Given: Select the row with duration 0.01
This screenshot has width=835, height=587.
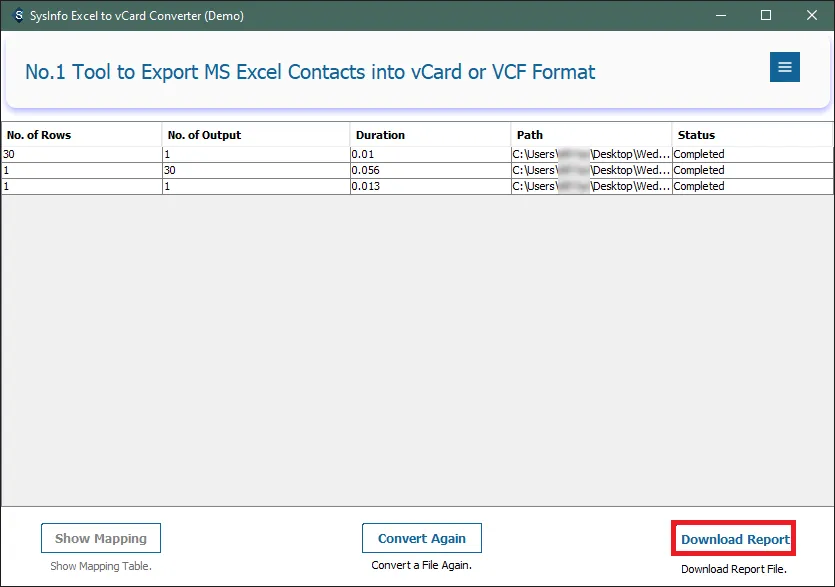Looking at the screenshot, I should pos(429,155).
